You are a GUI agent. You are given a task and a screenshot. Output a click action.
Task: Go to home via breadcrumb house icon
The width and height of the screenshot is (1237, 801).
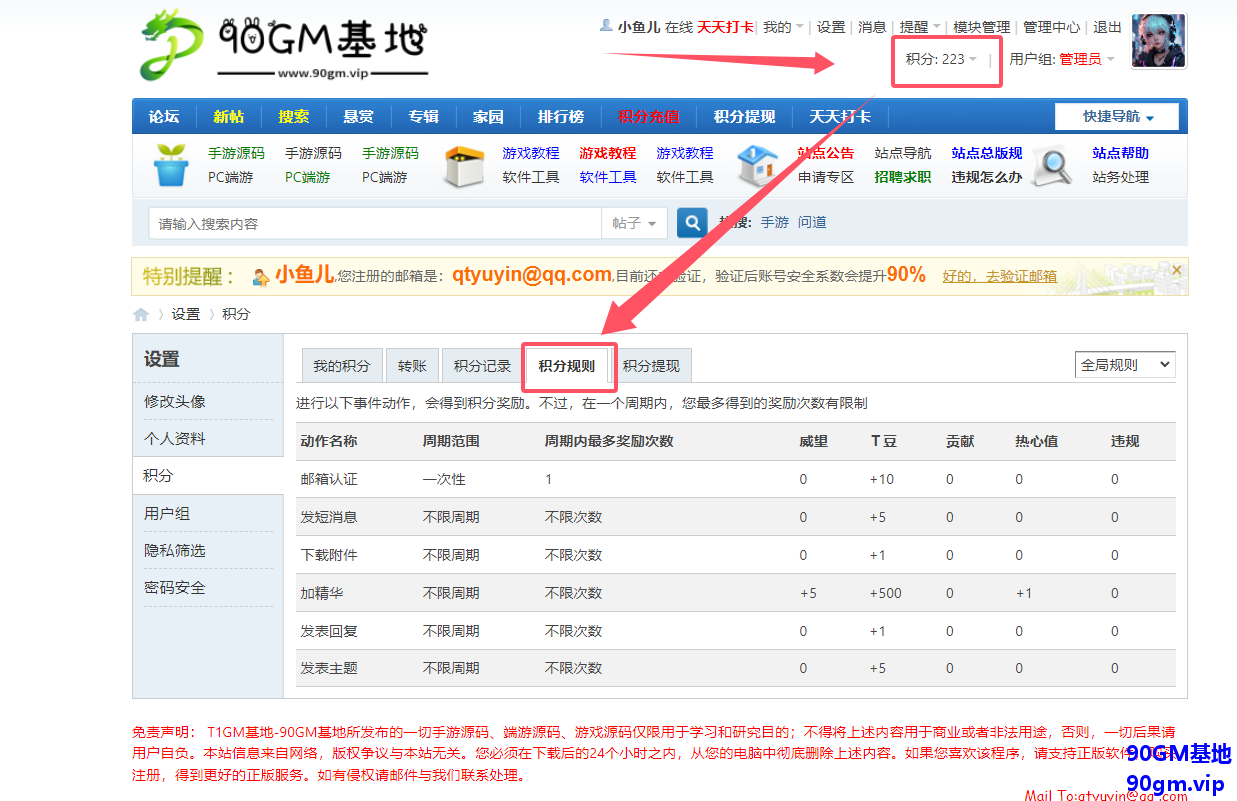click(x=141, y=314)
